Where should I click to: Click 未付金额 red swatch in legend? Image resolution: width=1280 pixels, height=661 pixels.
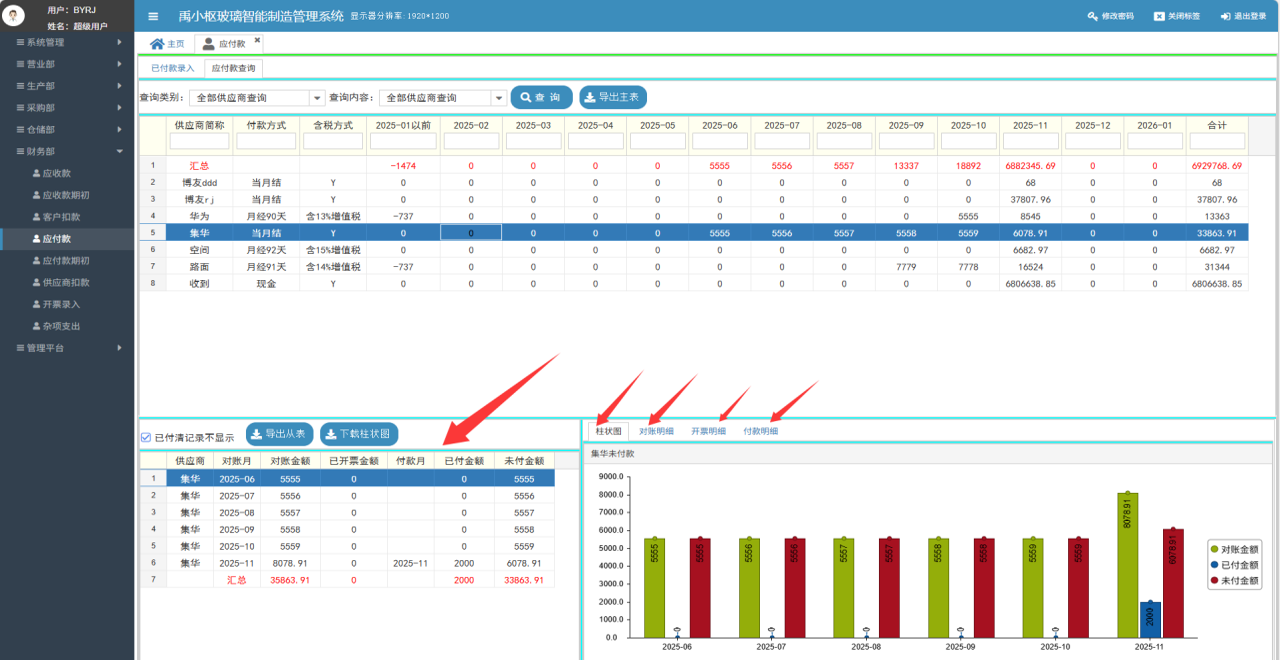1215,580
